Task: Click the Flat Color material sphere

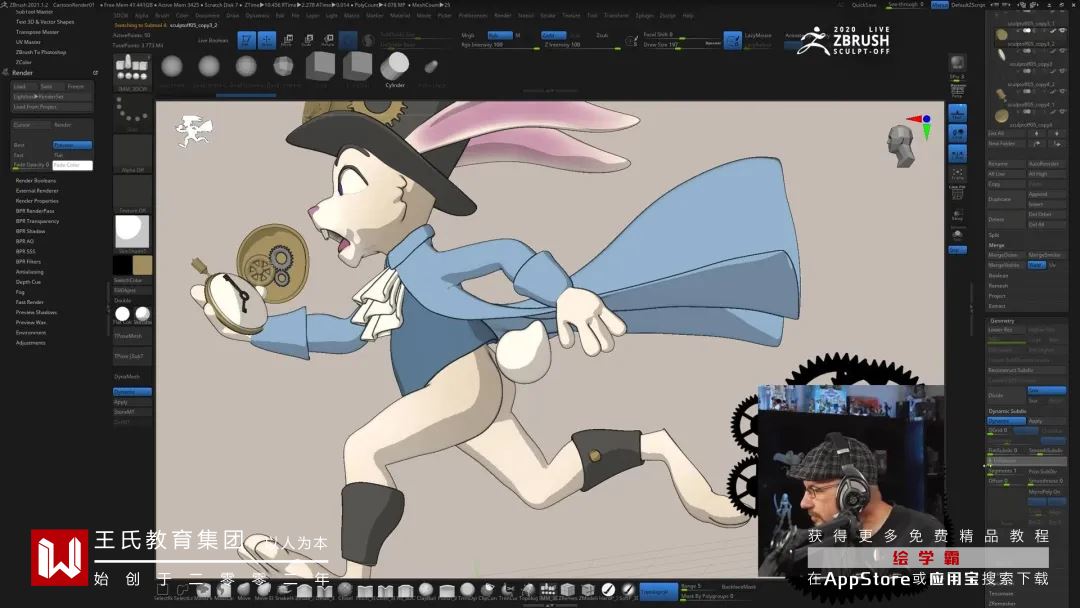Action: 123,315
